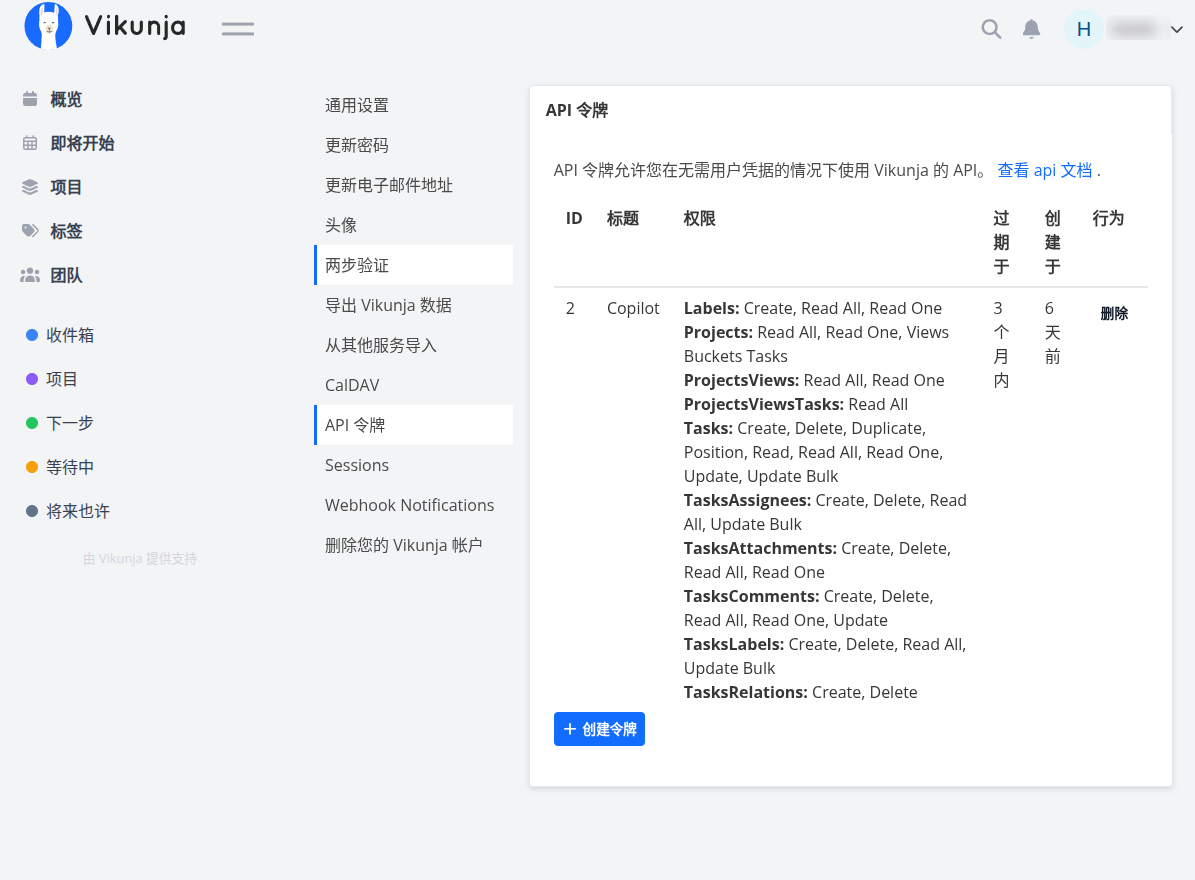Click the grid calendar icon beside 即将开始

click(x=30, y=143)
